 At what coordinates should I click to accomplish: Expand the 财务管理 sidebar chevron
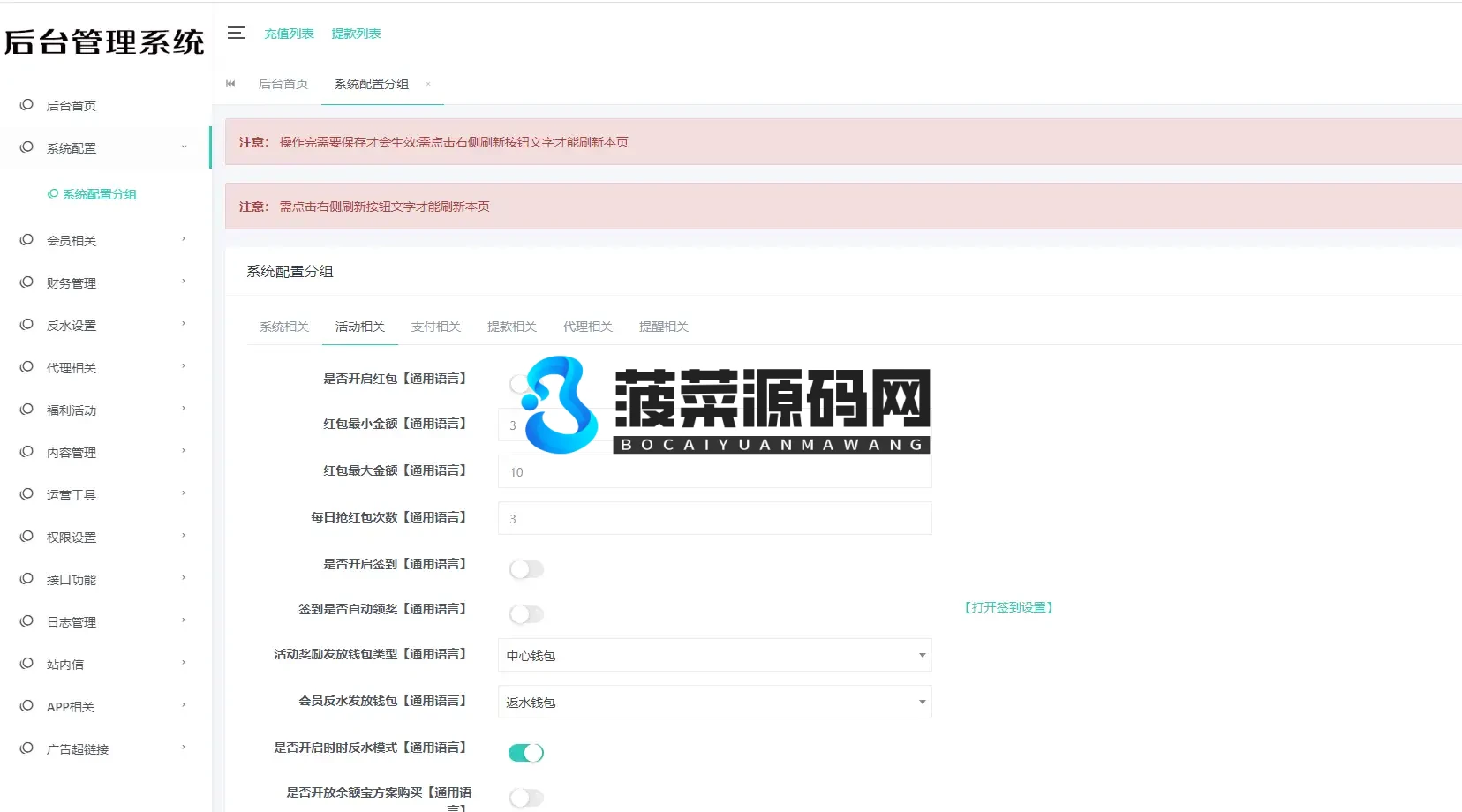click(184, 281)
